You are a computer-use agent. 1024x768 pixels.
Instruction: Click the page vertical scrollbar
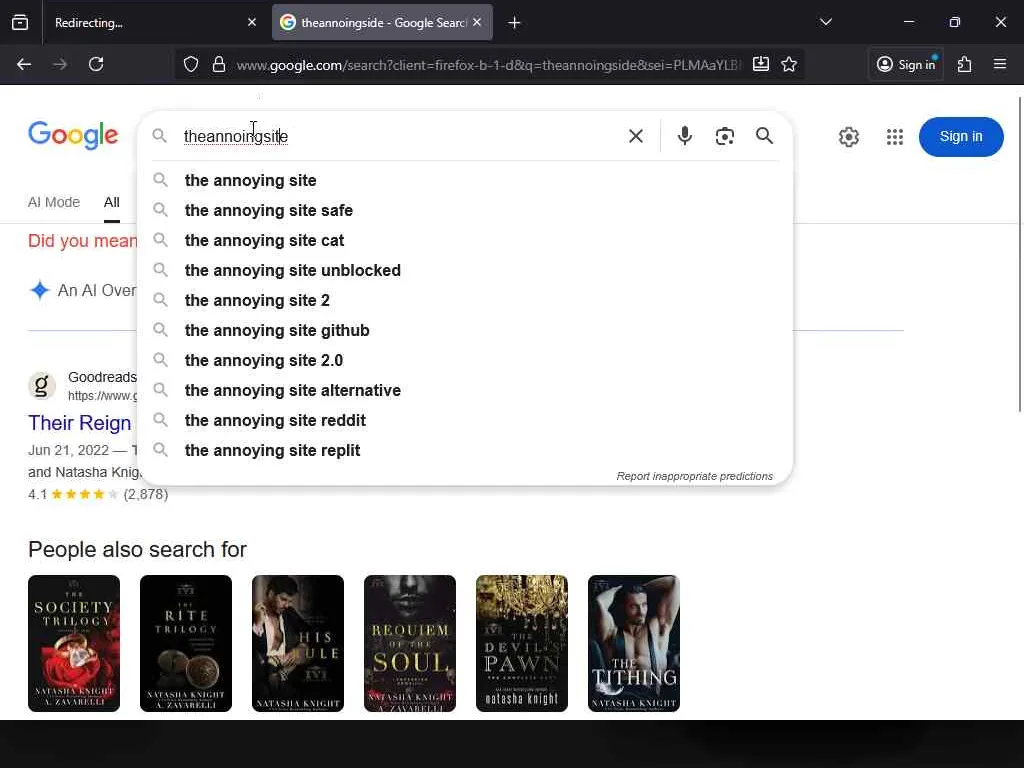1020,255
